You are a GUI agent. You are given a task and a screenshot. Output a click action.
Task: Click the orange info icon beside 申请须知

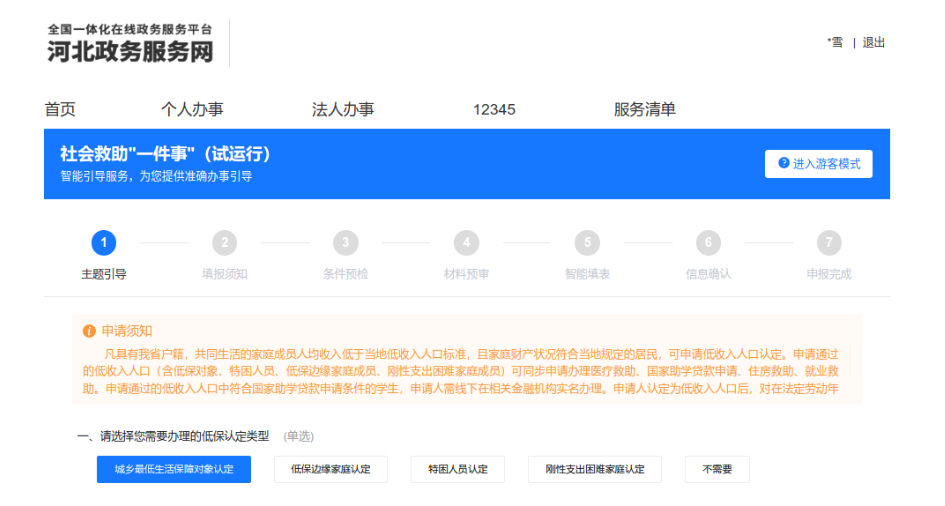point(89,330)
